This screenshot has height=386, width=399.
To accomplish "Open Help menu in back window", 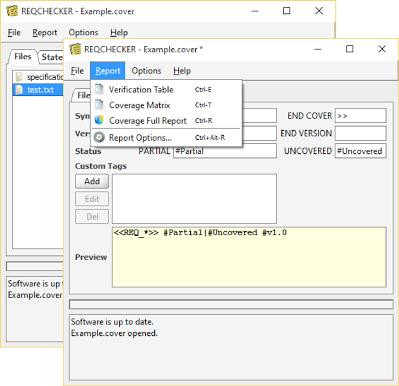I will [x=119, y=33].
